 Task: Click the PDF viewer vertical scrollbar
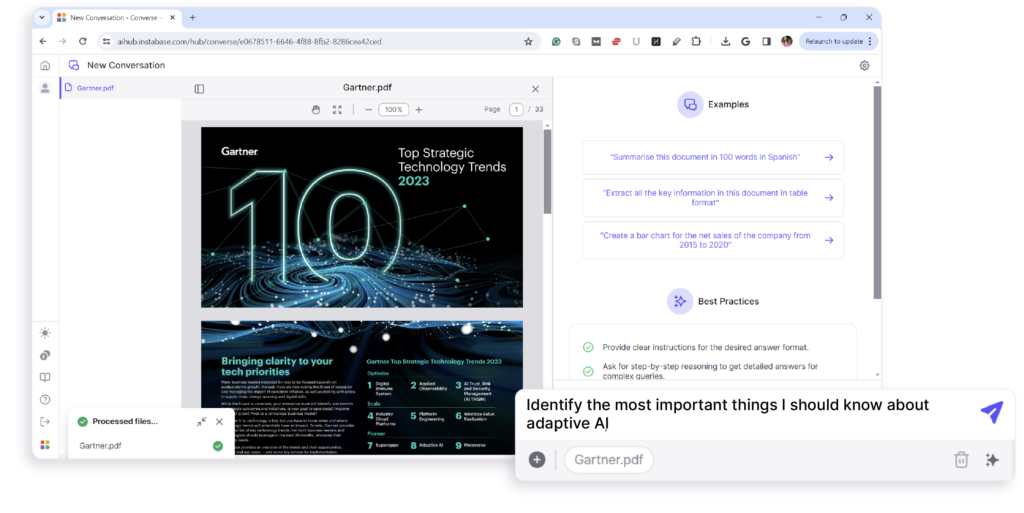click(x=547, y=172)
